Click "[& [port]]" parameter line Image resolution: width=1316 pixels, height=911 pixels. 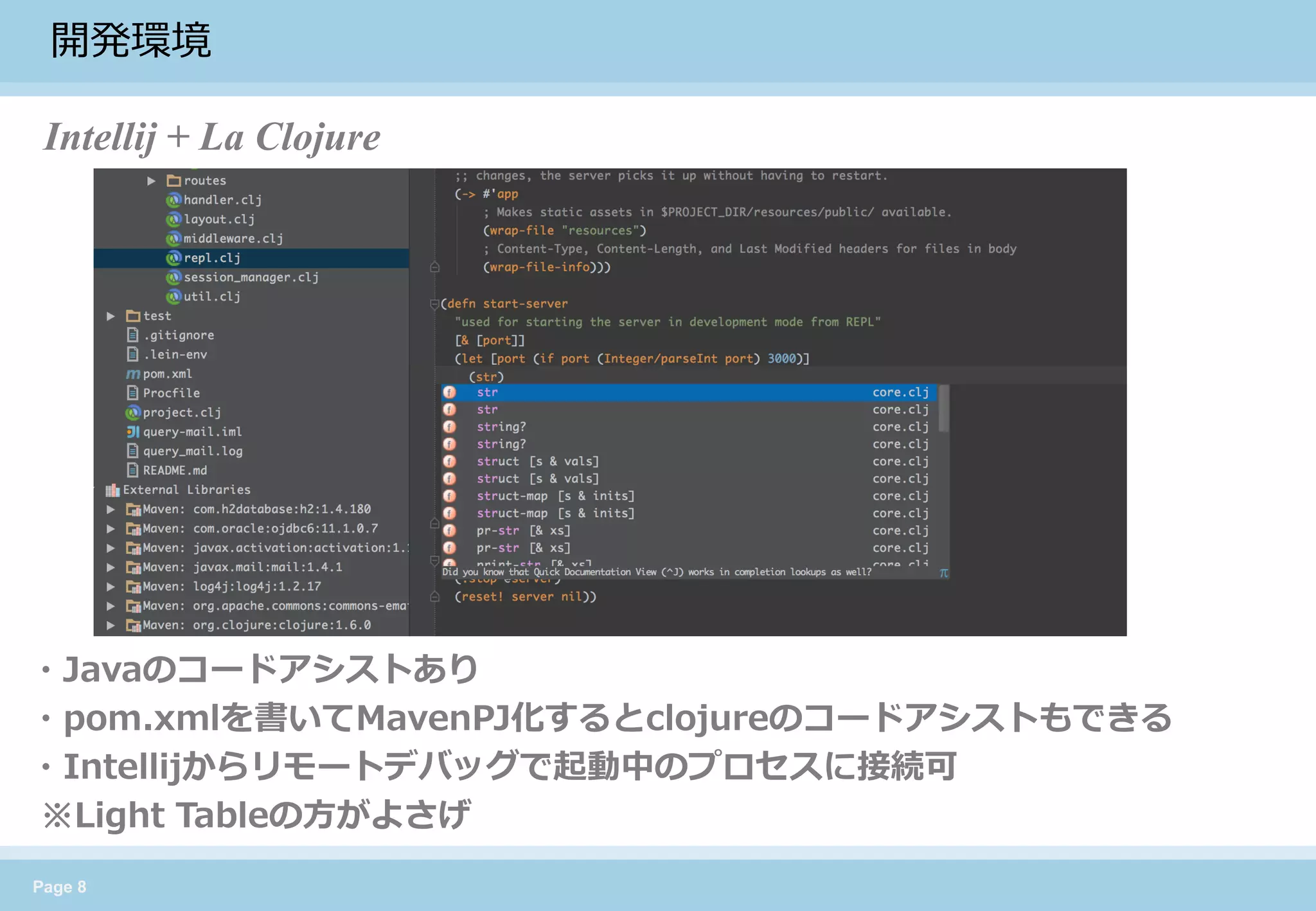pyautogui.click(x=490, y=341)
